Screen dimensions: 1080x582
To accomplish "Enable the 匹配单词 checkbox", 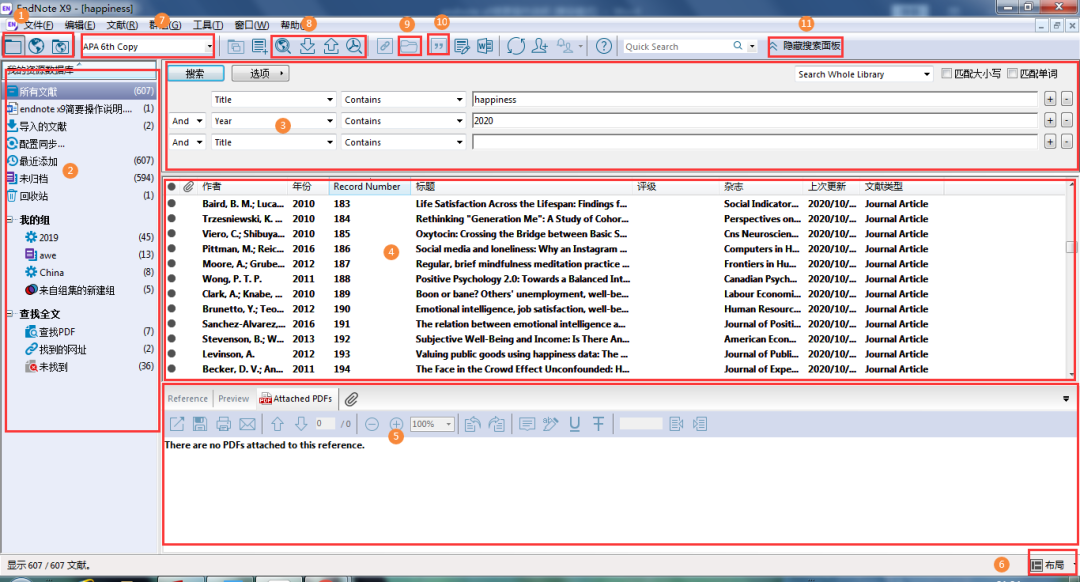I will (1012, 74).
